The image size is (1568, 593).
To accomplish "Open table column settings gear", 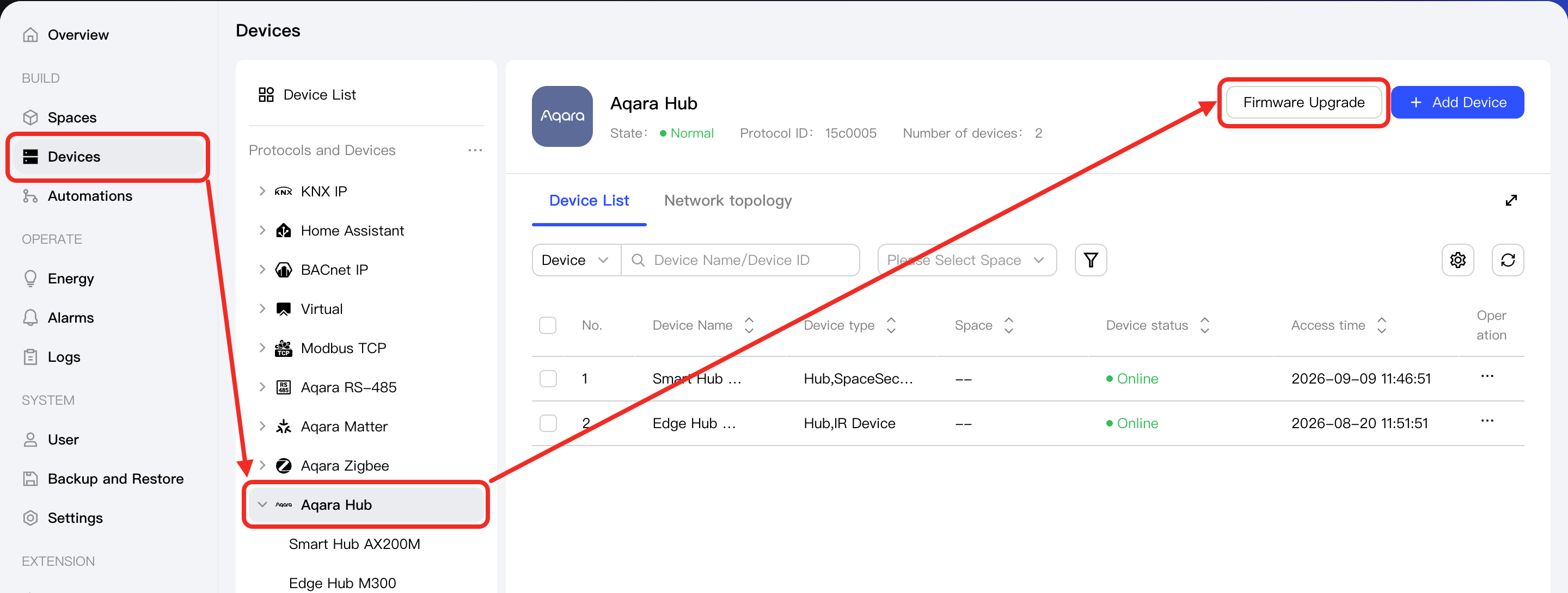I will pyautogui.click(x=1458, y=260).
